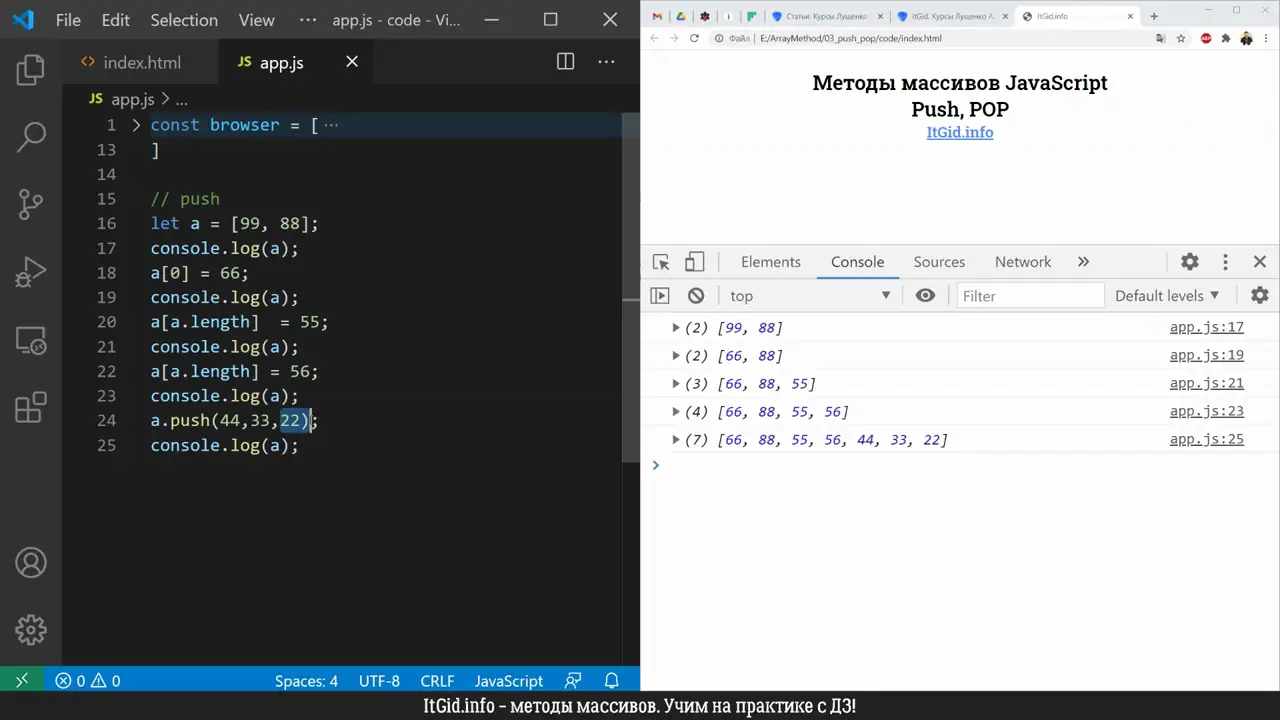Switch to the Elements tab in DevTools
The width and height of the screenshot is (1280, 720).
[x=770, y=261]
